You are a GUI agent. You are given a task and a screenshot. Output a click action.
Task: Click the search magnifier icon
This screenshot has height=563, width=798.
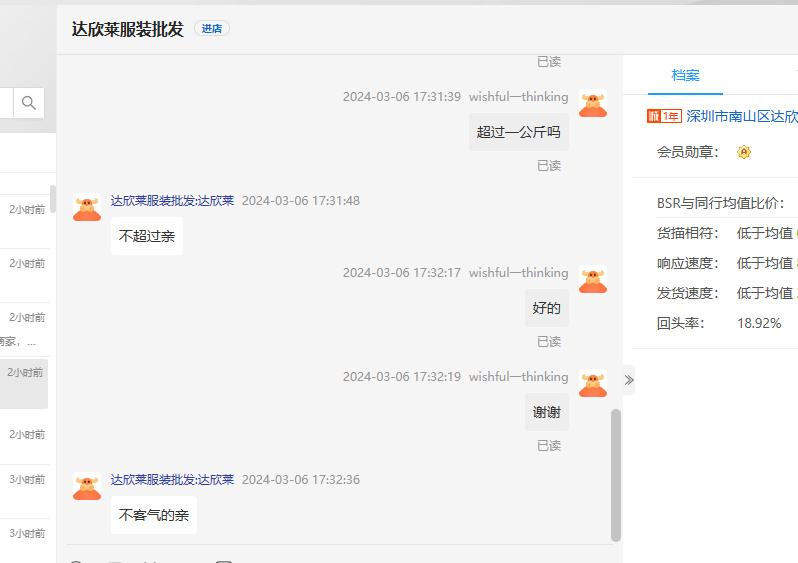point(29,103)
